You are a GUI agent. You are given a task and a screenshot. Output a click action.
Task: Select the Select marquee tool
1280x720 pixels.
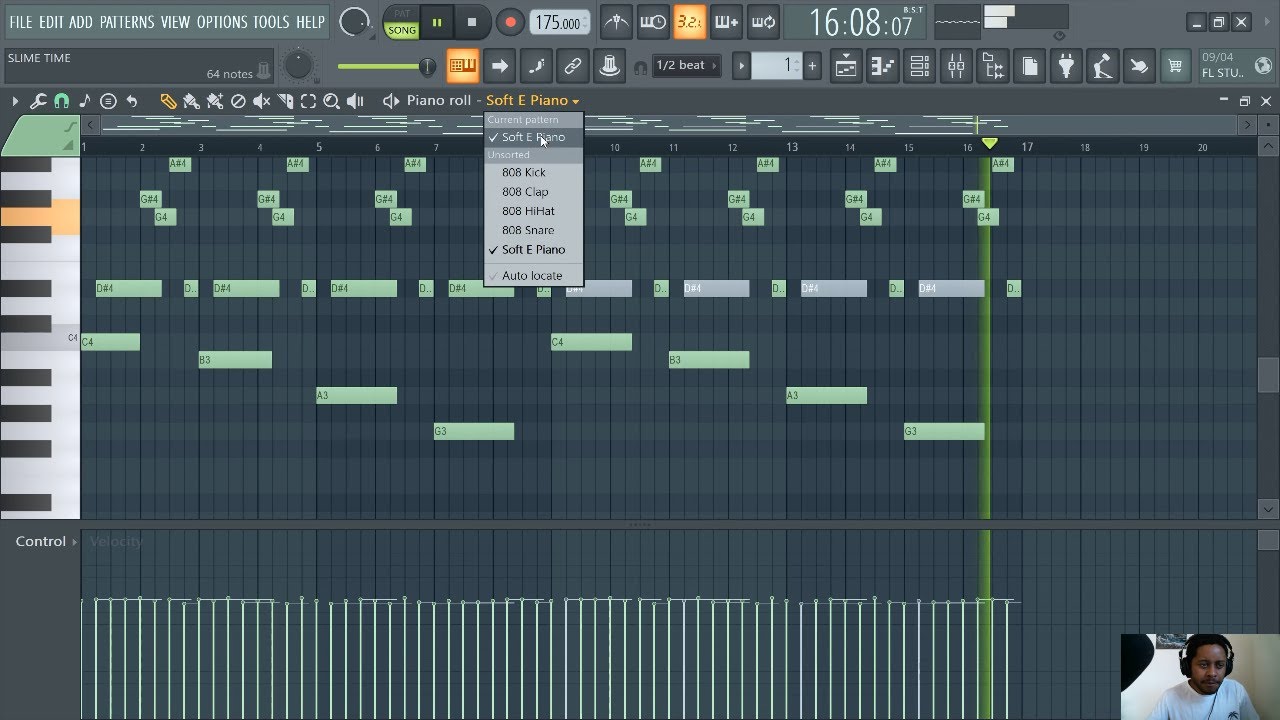[x=308, y=101]
